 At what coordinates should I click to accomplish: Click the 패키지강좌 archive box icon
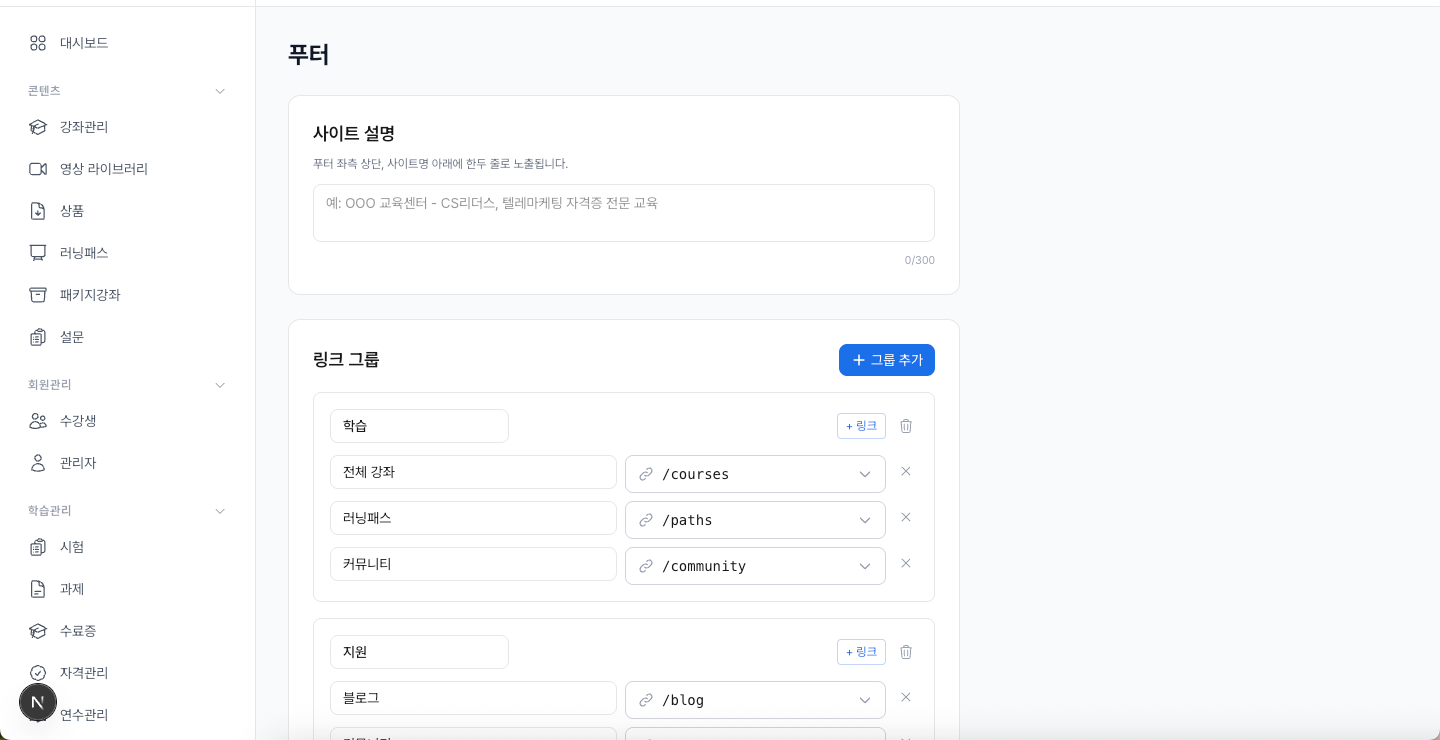(38, 295)
